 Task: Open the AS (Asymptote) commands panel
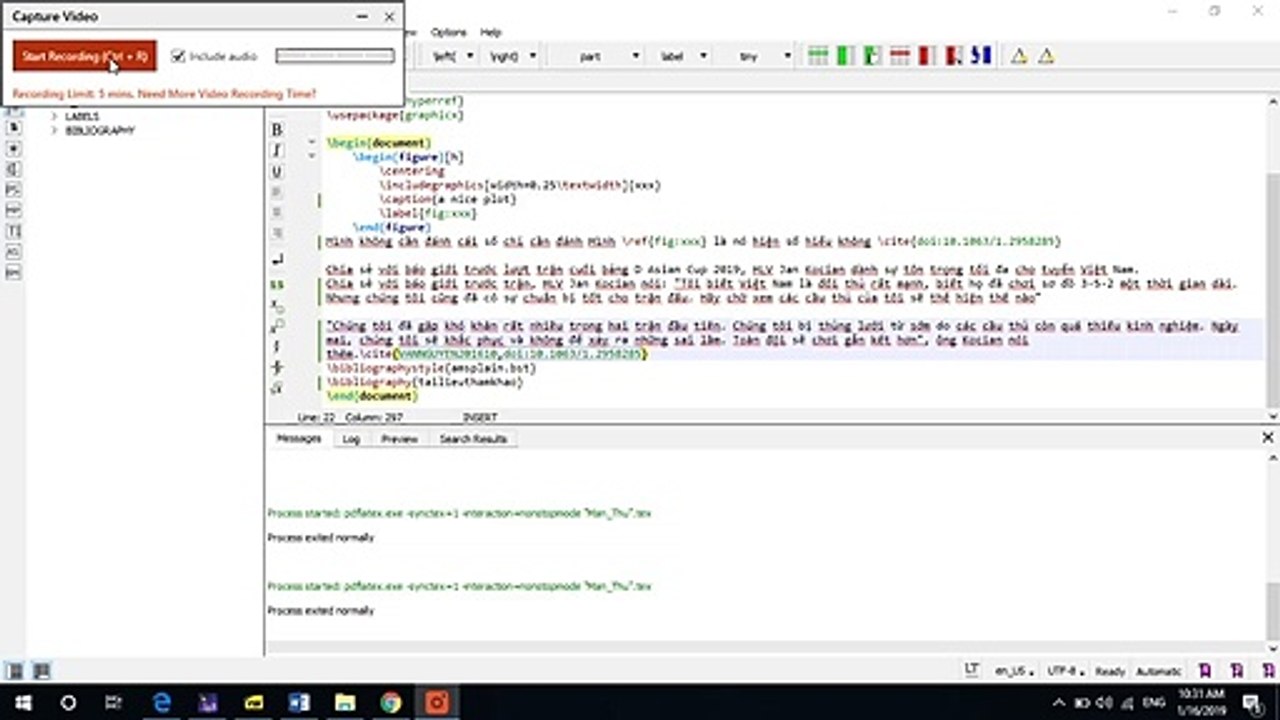click(13, 252)
